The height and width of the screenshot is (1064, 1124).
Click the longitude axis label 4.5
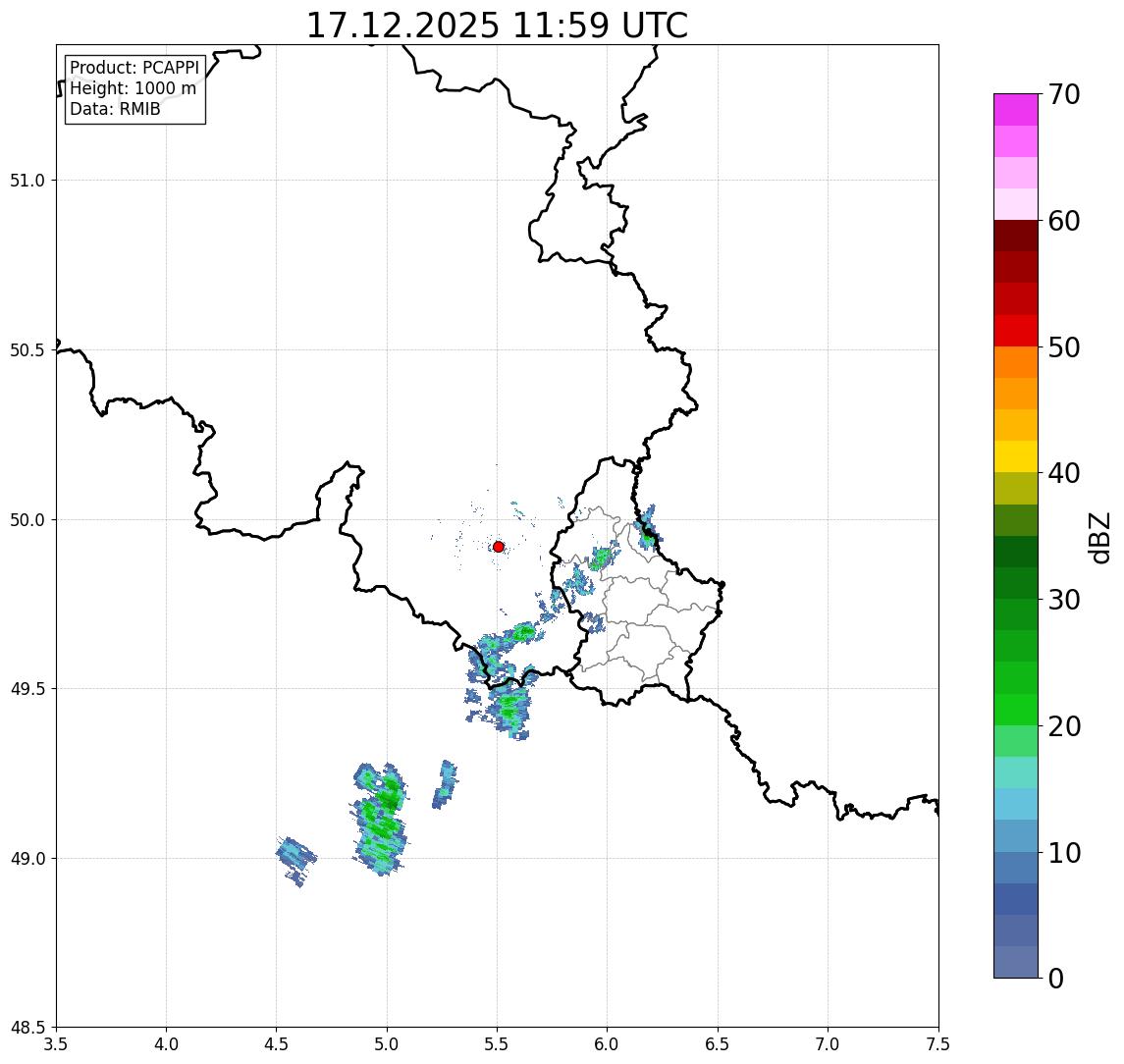point(277,1044)
